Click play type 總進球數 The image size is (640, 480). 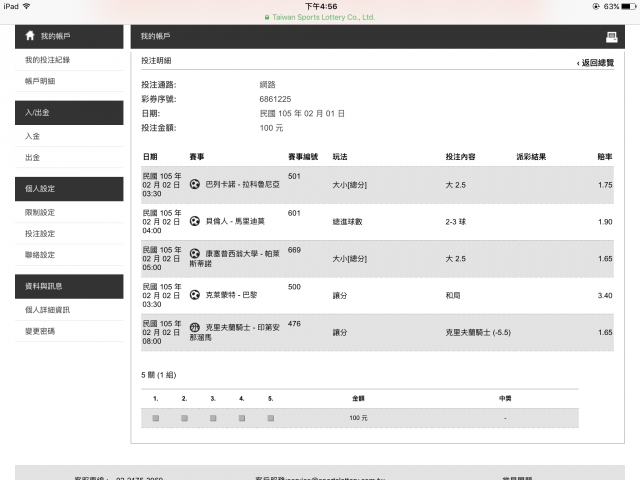click(347, 222)
